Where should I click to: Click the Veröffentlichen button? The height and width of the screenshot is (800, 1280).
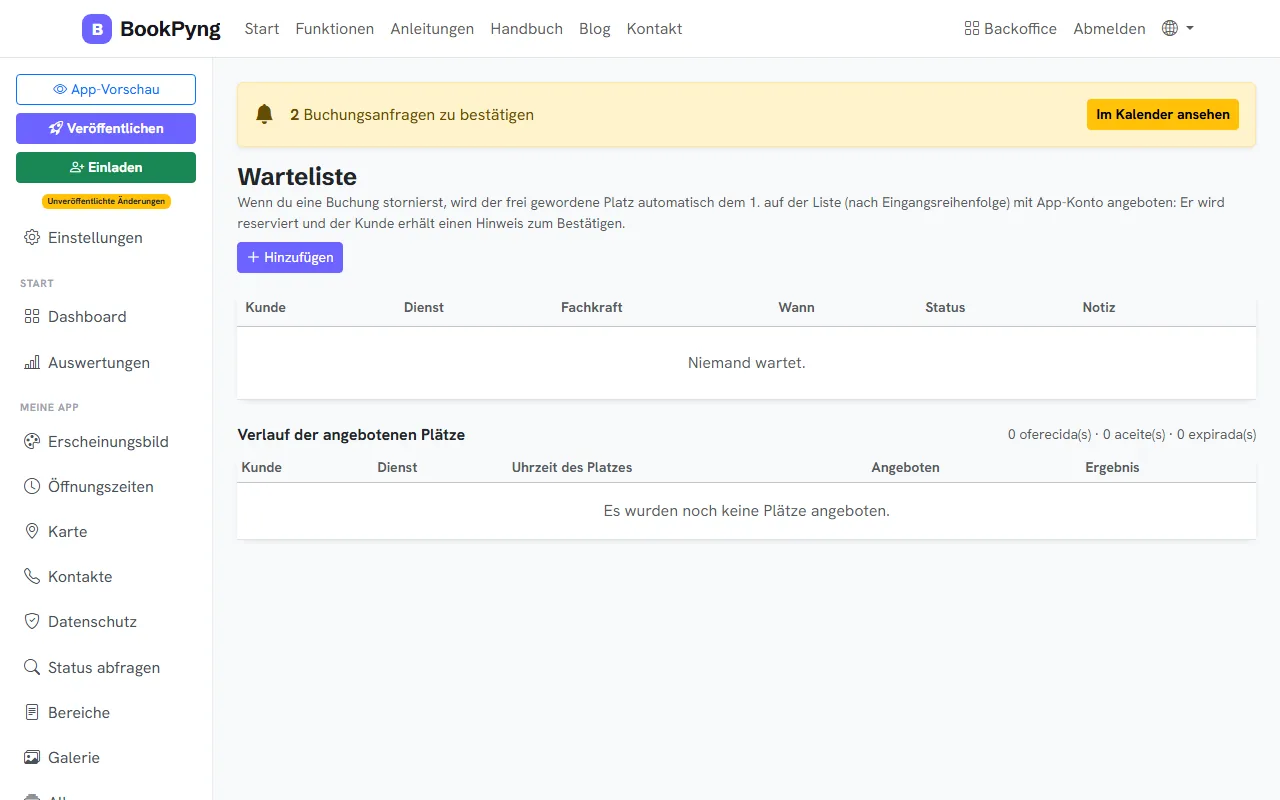point(106,128)
